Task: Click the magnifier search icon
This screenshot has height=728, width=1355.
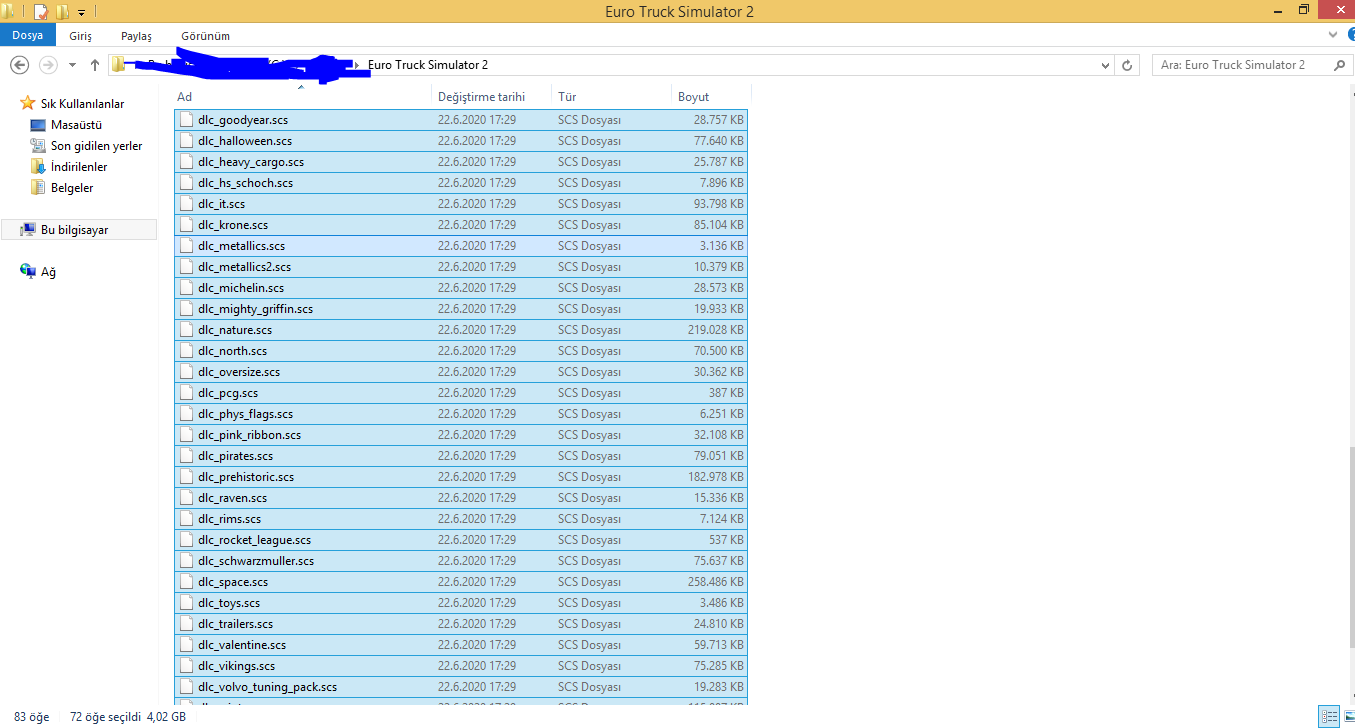Action: (x=1340, y=65)
